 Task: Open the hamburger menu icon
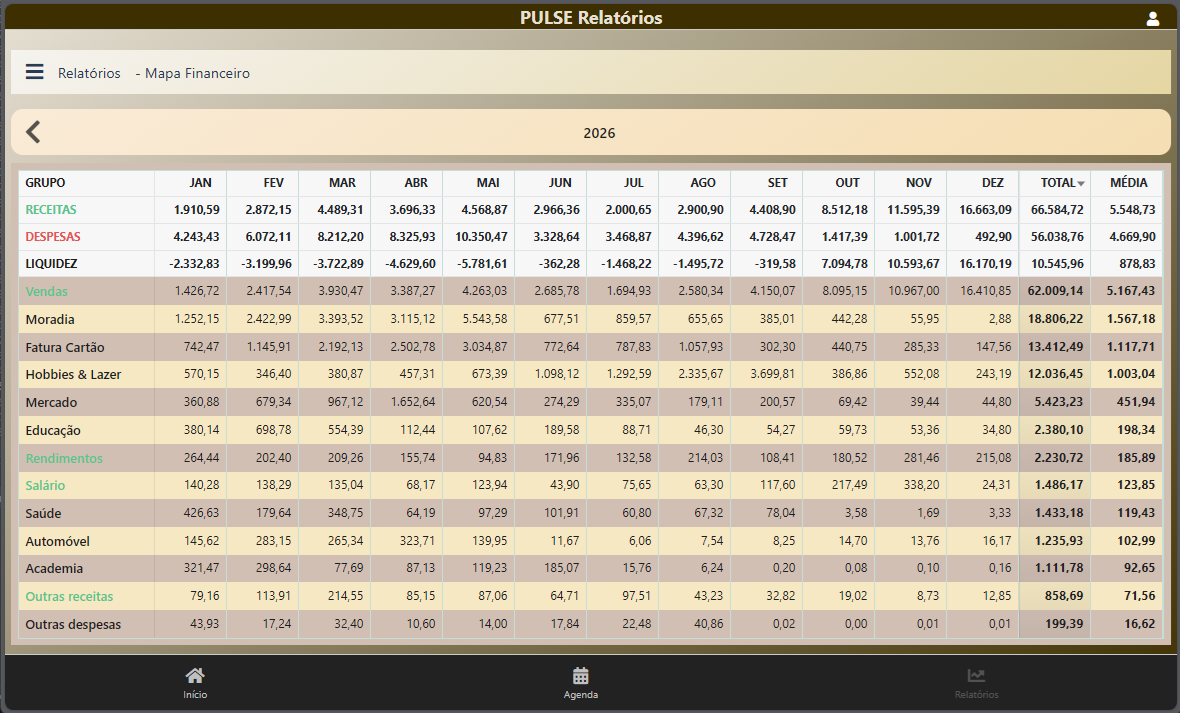pyautogui.click(x=35, y=72)
